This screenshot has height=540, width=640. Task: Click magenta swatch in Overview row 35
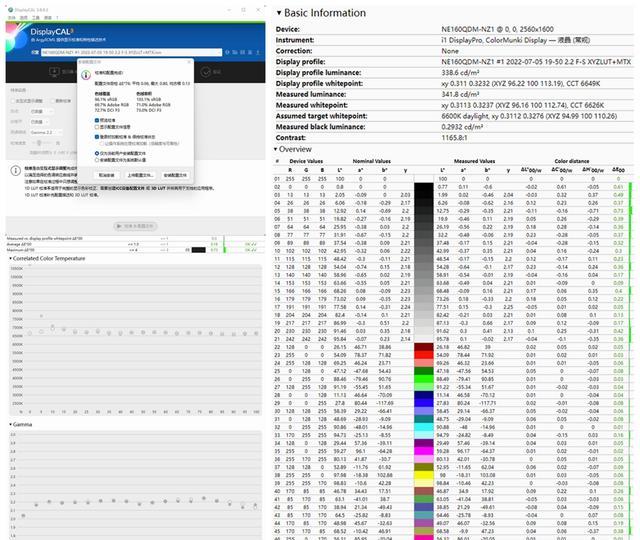[x=424, y=451]
